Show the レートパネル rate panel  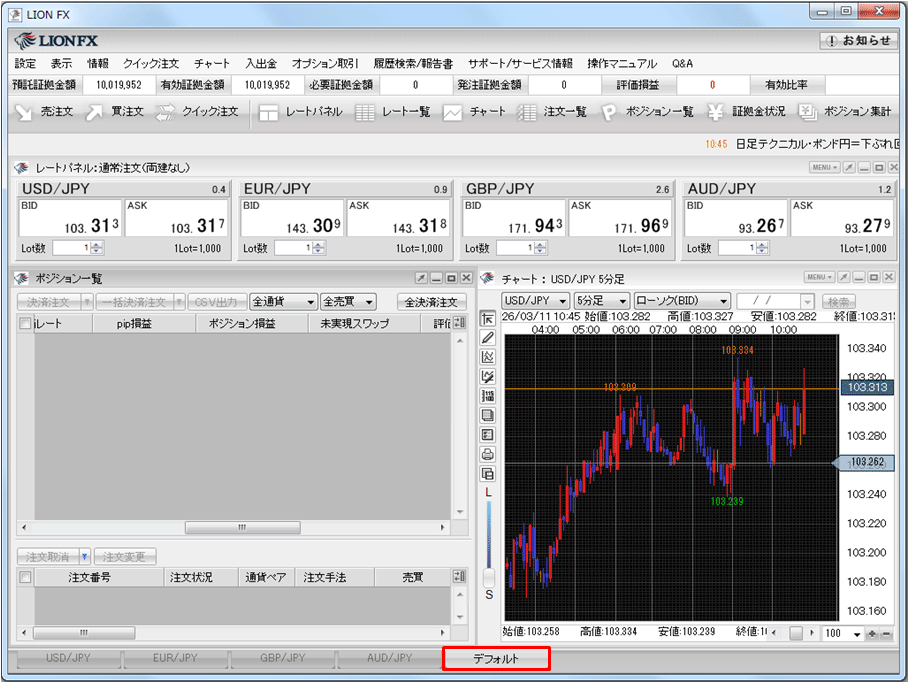point(300,111)
